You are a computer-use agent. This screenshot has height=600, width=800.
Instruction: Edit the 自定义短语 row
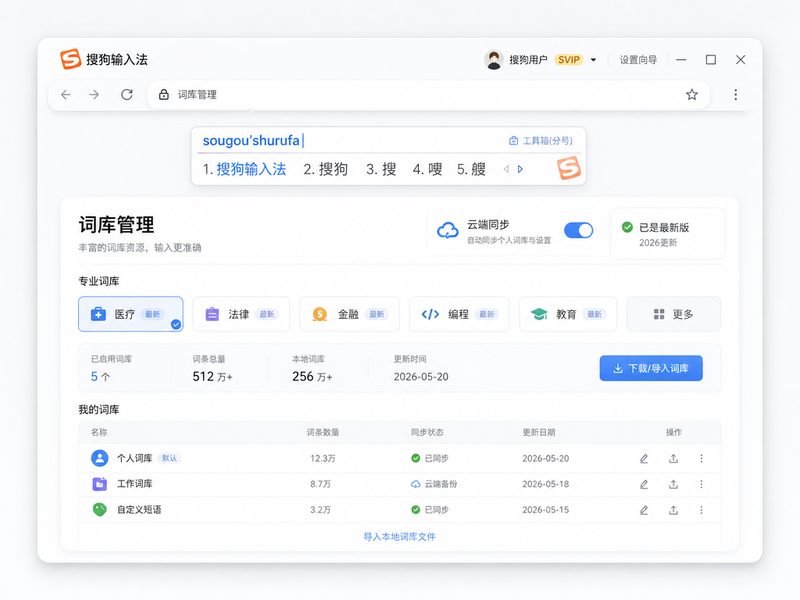point(644,510)
